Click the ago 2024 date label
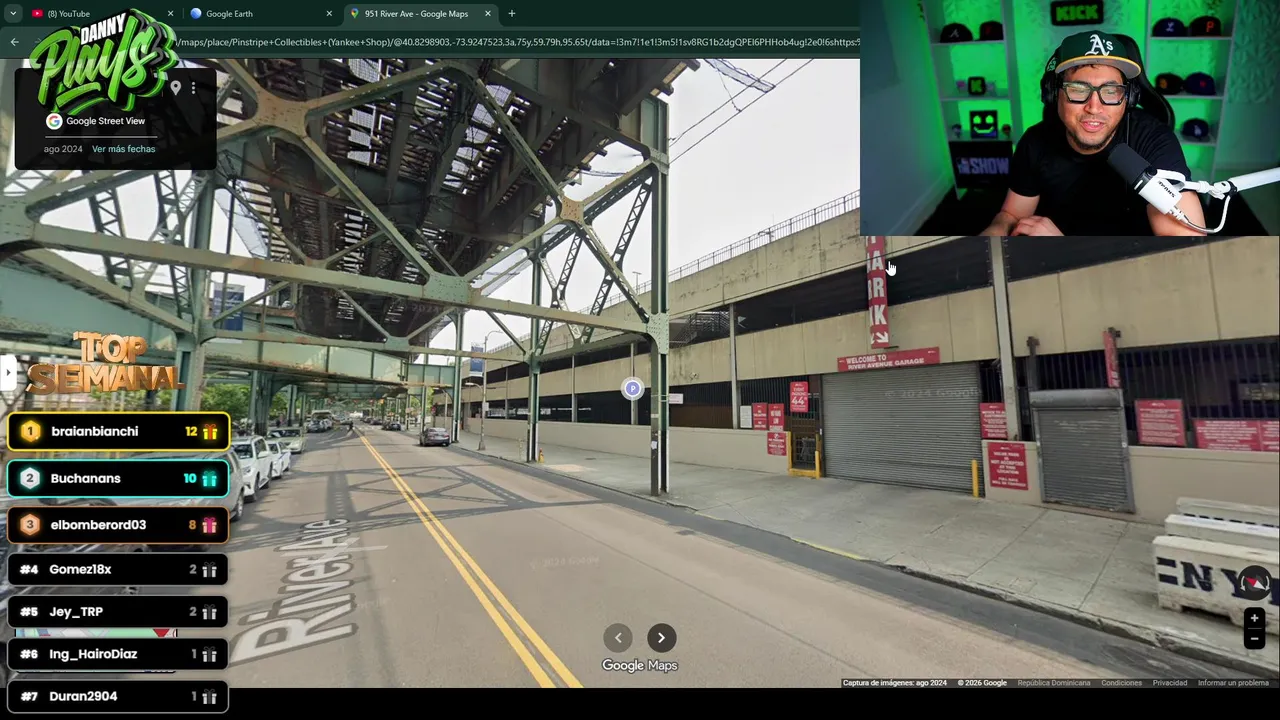This screenshot has width=1280, height=720. (63, 149)
